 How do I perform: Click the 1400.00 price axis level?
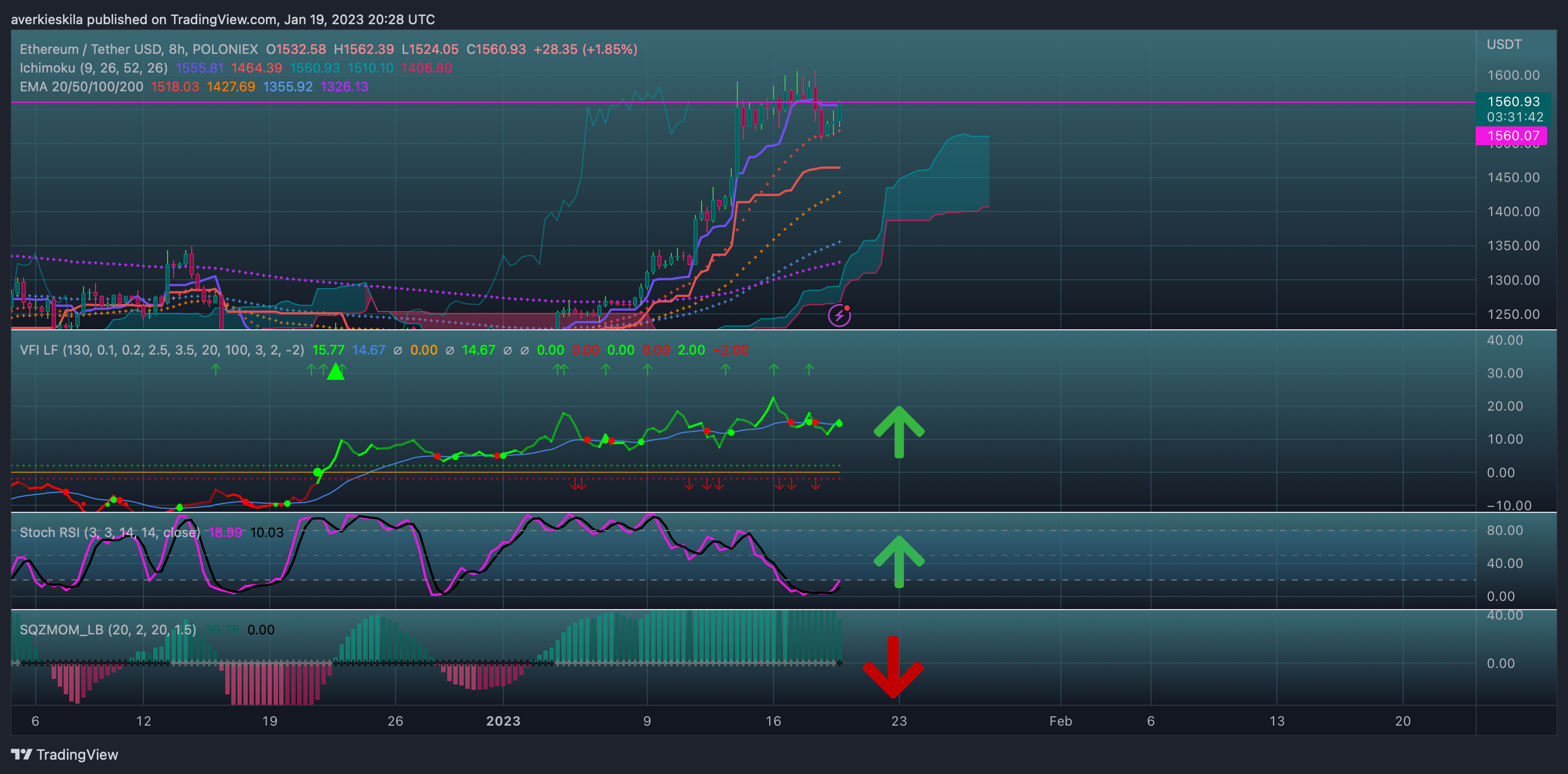point(1513,211)
